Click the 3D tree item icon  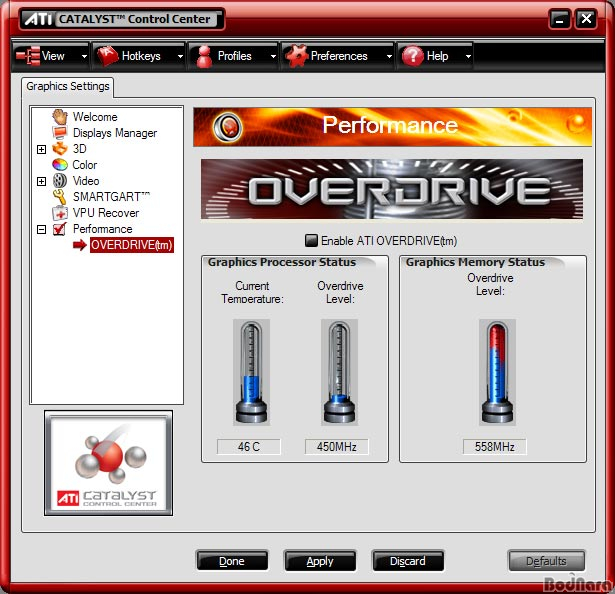[x=60, y=149]
